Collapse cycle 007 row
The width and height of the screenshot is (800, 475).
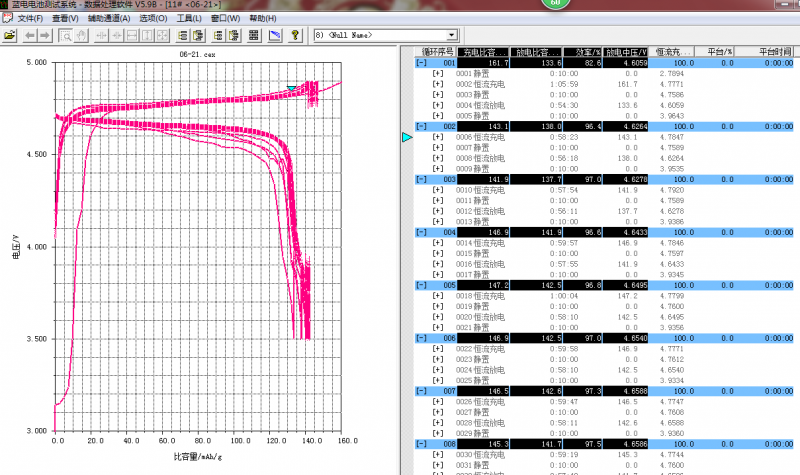tap(421, 391)
